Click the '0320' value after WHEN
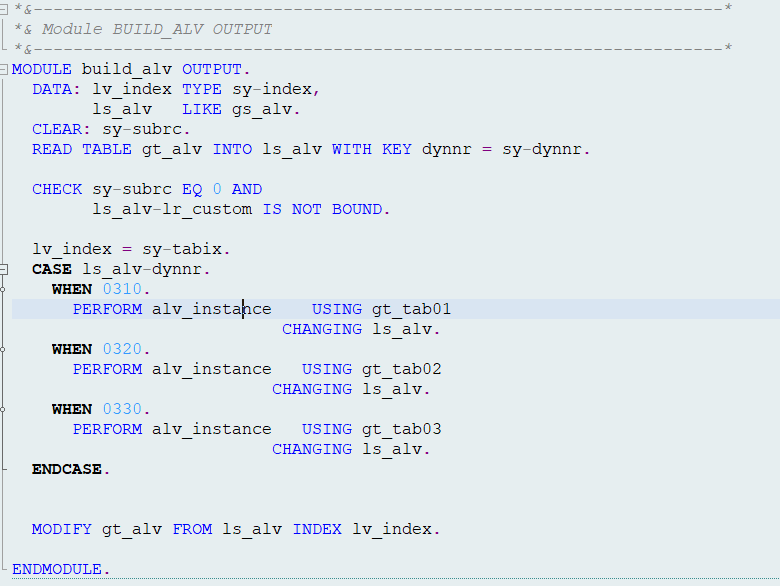This screenshot has width=780, height=586. tap(122, 349)
